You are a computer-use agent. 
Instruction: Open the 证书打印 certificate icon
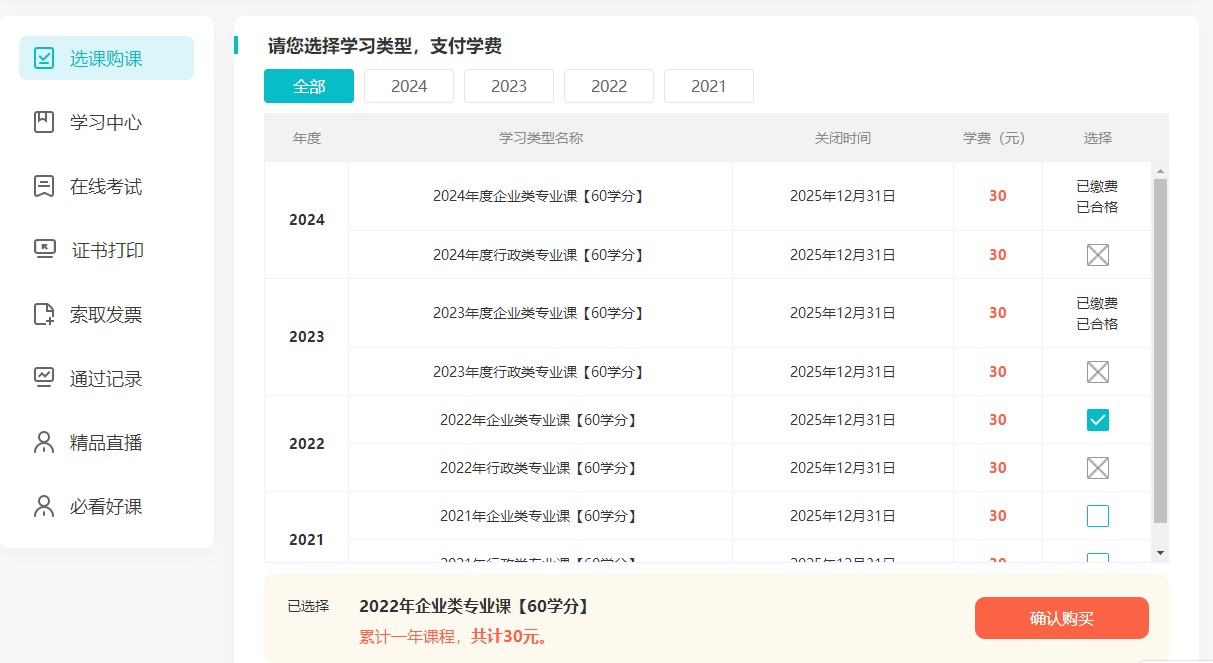[42, 250]
